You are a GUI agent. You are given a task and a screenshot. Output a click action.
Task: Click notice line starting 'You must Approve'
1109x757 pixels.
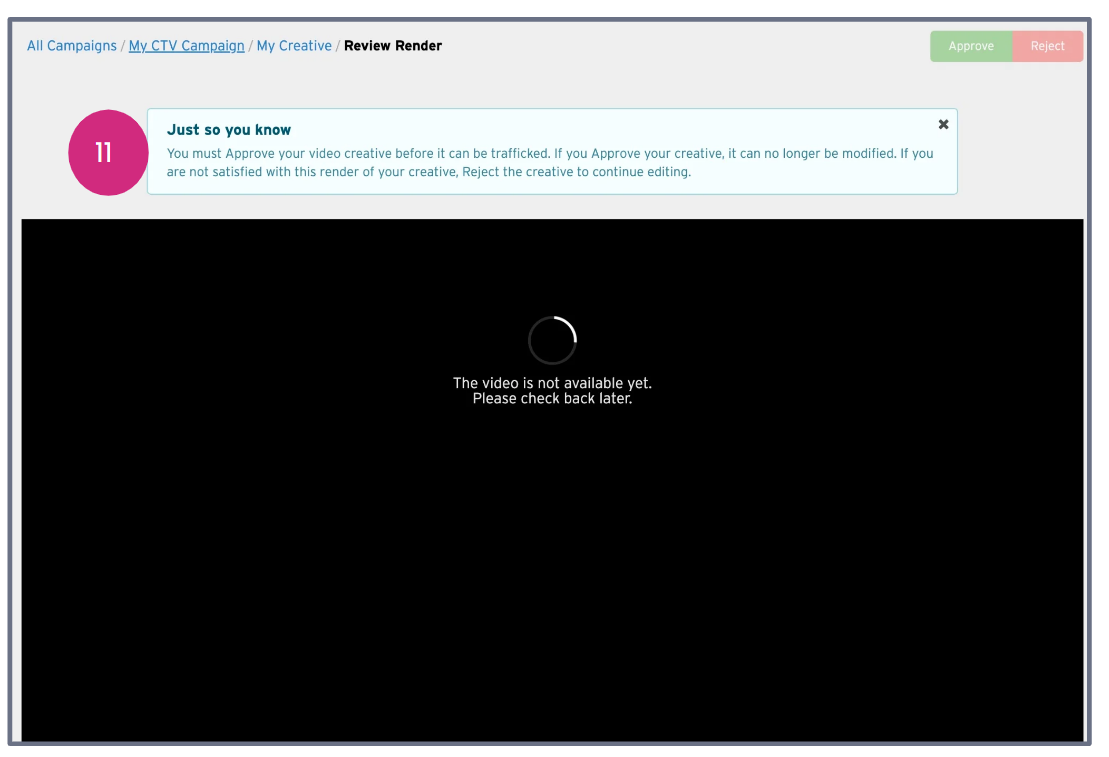tap(549, 153)
